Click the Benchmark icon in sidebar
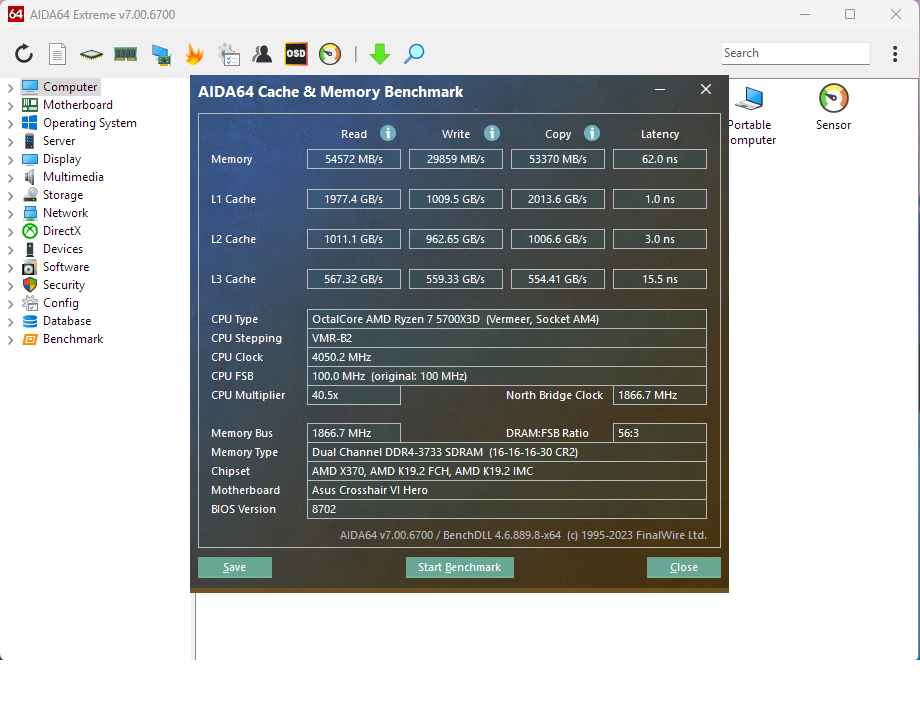 [x=30, y=339]
